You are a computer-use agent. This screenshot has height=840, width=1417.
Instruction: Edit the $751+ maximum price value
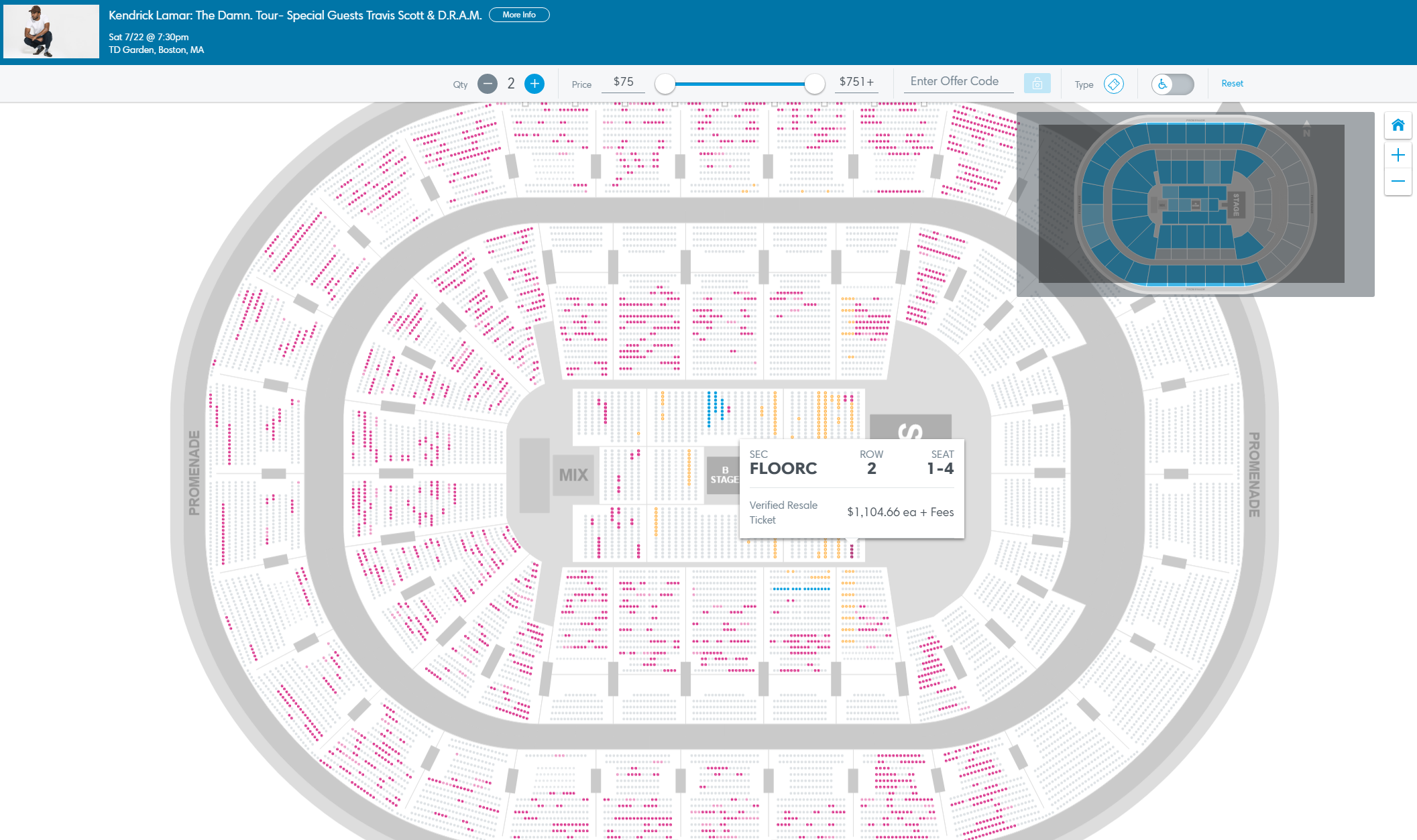point(856,81)
